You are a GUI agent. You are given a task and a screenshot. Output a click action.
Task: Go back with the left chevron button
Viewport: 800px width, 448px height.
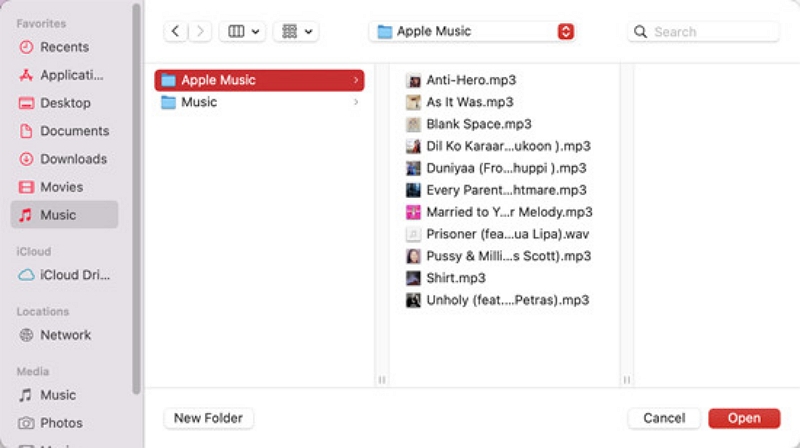pyautogui.click(x=175, y=32)
